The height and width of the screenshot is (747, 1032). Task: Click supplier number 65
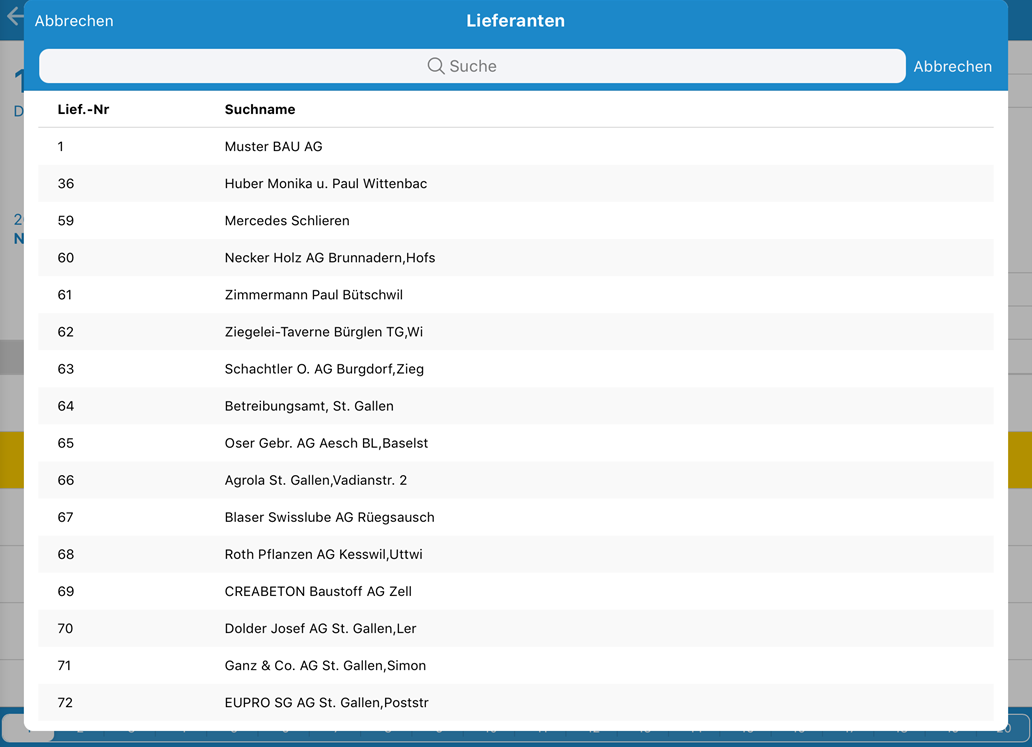point(66,443)
